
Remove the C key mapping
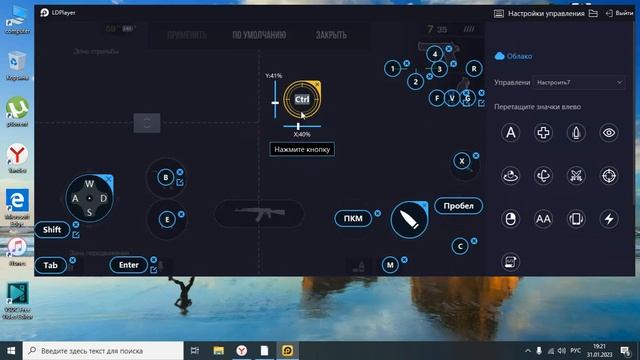click(x=474, y=241)
